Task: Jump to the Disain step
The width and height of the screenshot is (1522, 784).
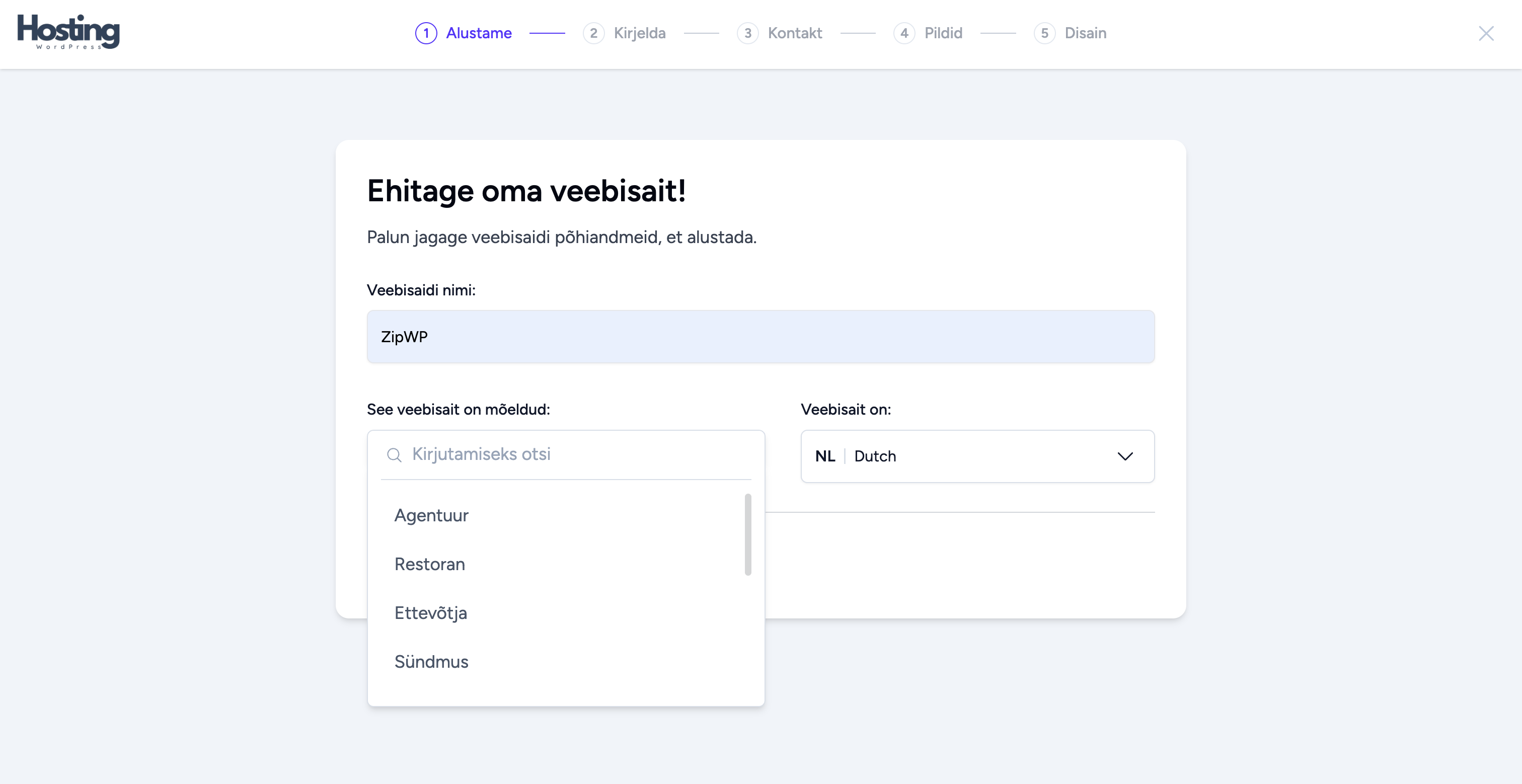Action: coord(1085,33)
